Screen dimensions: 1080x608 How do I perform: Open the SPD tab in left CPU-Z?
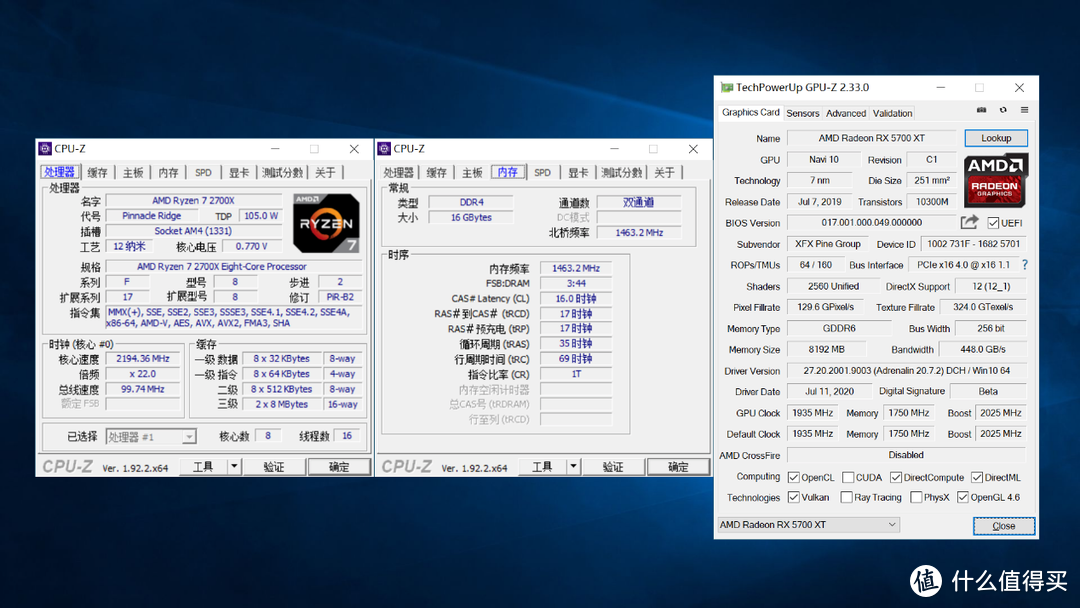[203, 172]
